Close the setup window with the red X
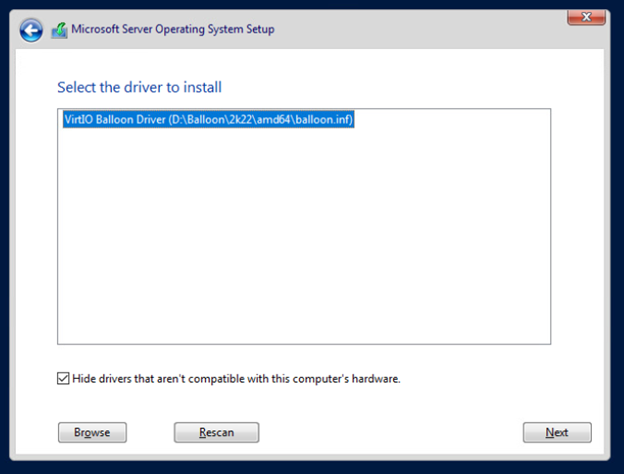Screen dimensions: 624x474 pos(586,17)
